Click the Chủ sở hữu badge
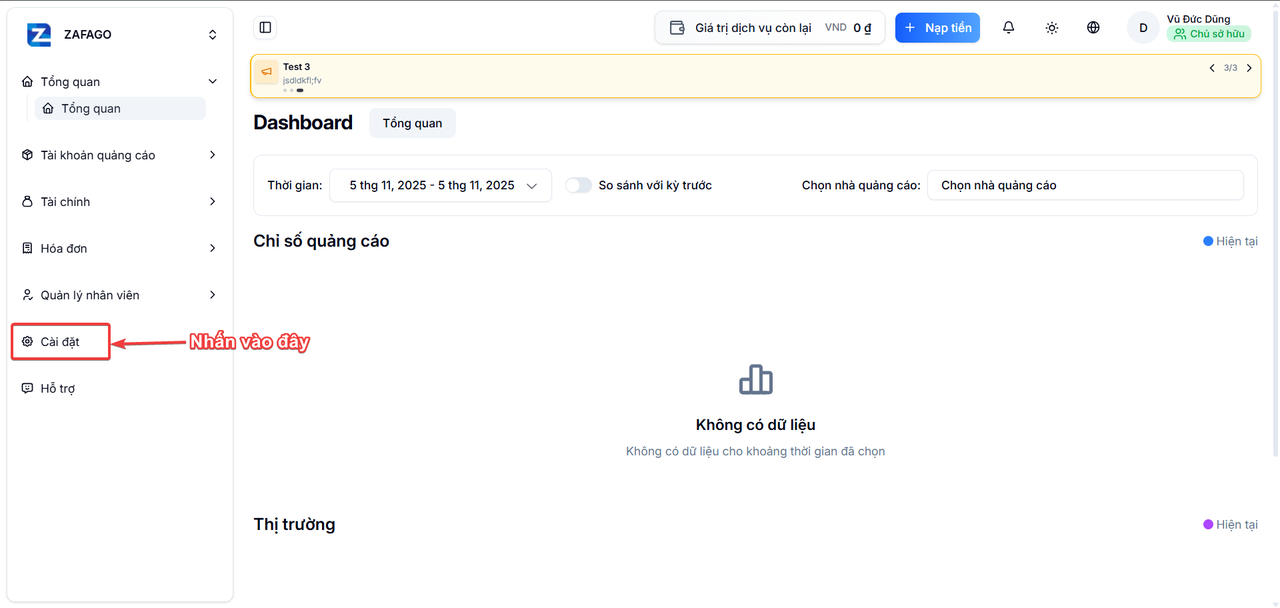 [x=1209, y=34]
